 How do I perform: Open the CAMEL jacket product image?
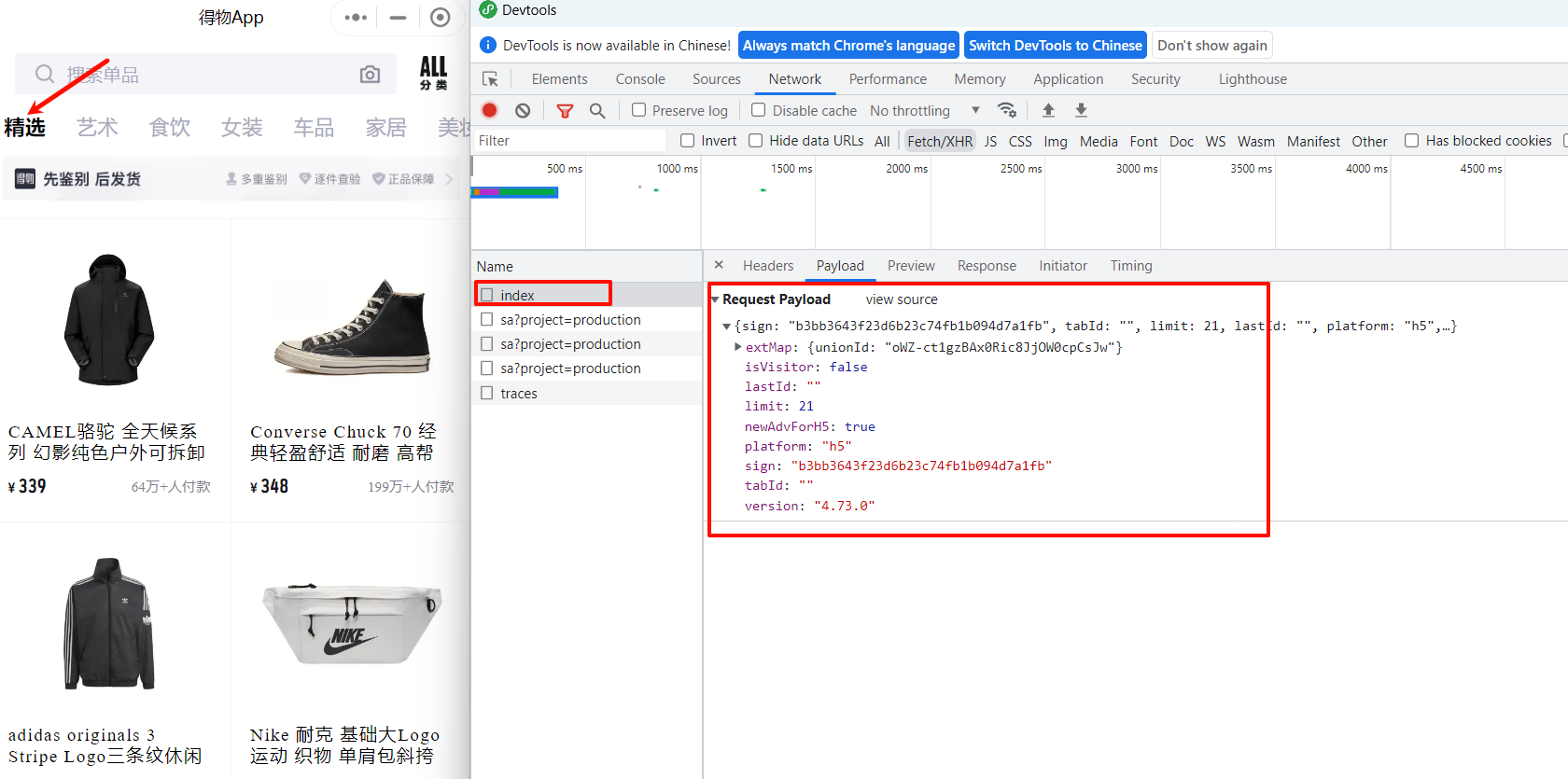tap(109, 320)
